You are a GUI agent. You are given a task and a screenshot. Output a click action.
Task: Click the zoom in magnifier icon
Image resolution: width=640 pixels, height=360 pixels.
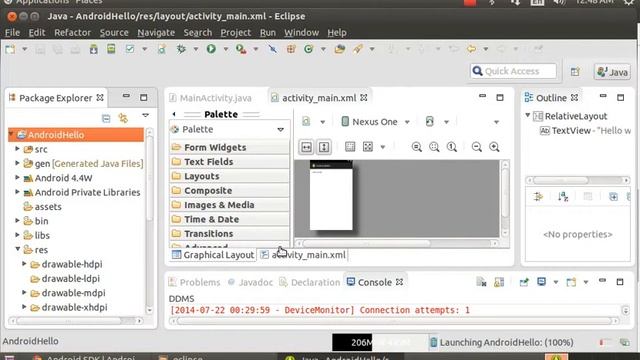coord(494,147)
